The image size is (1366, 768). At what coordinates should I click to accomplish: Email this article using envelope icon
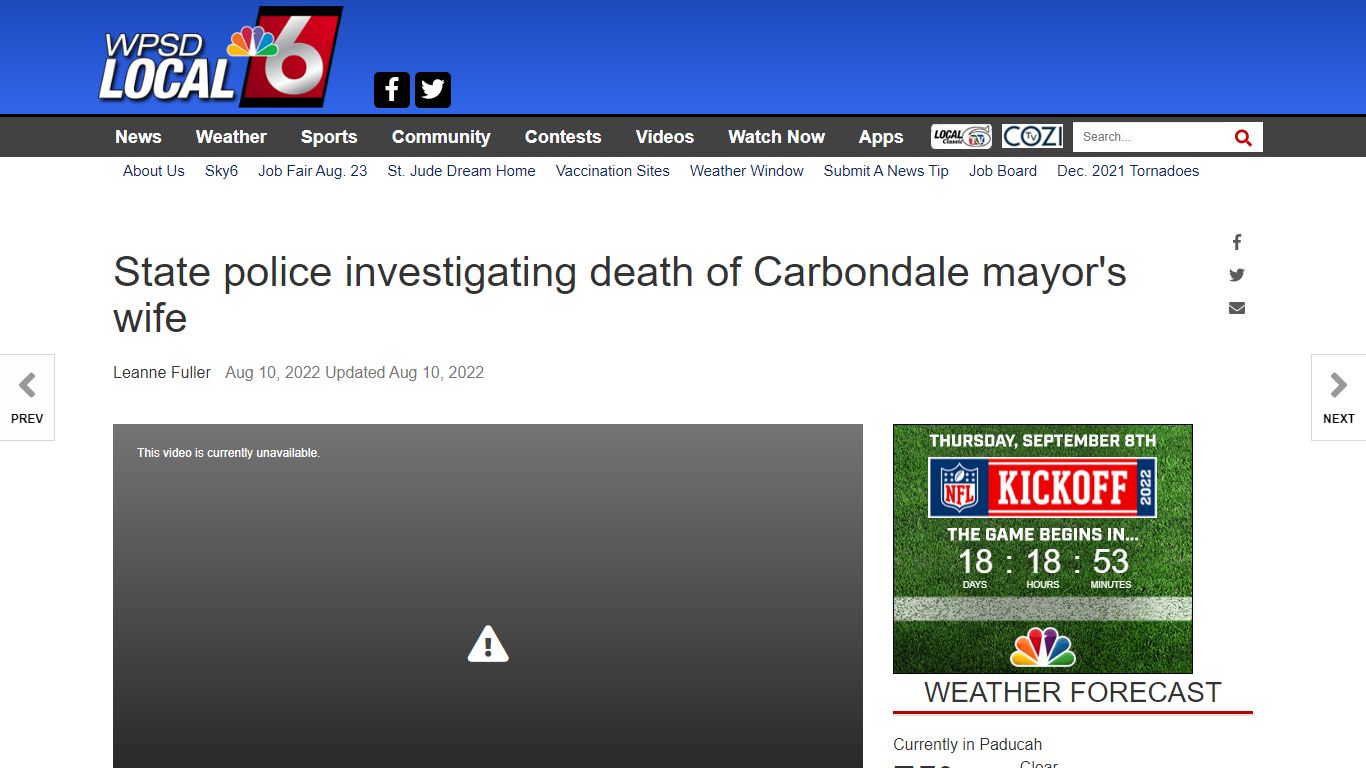pos(1237,308)
